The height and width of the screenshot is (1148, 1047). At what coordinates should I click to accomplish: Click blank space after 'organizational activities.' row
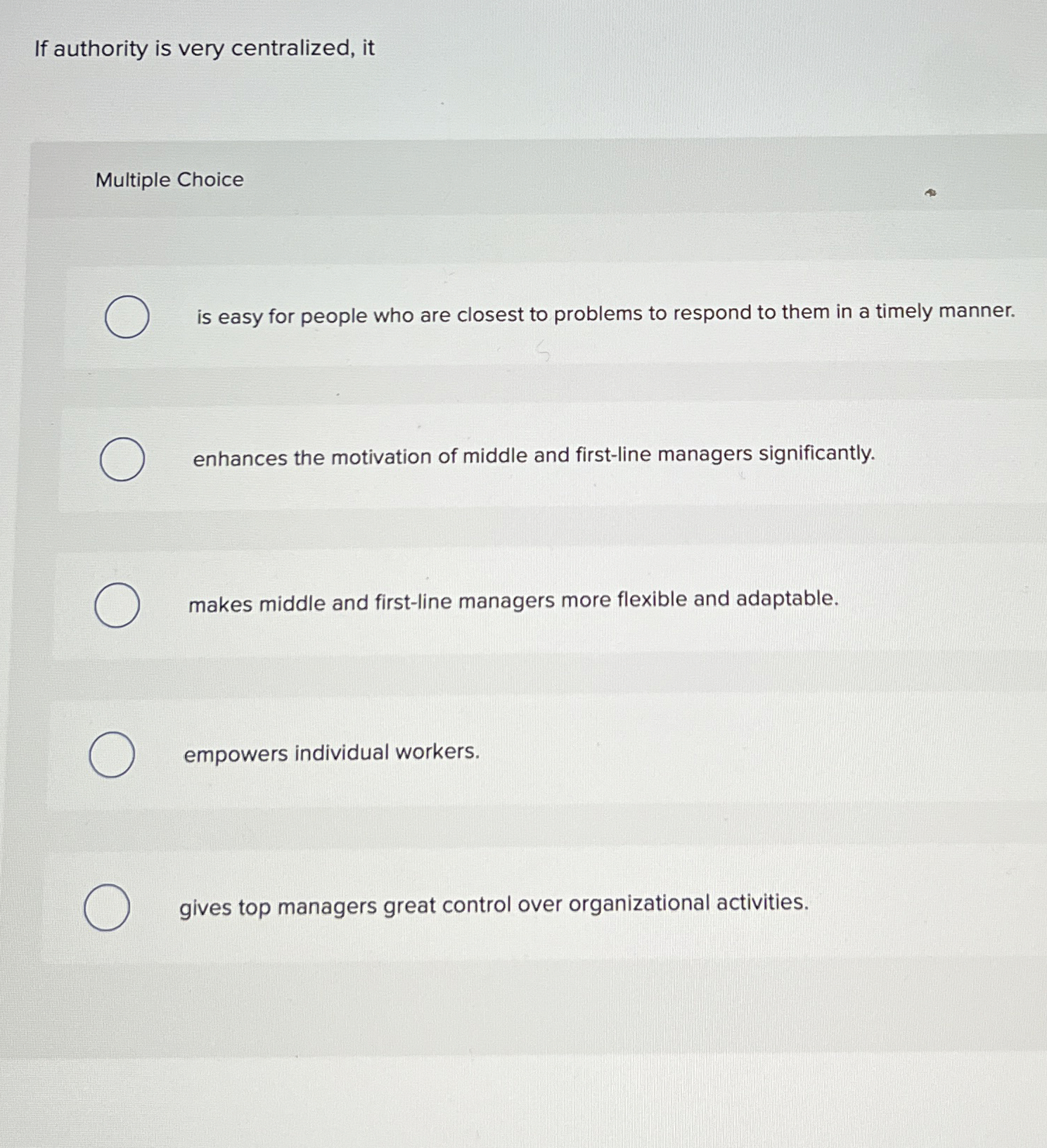[x=928, y=904]
